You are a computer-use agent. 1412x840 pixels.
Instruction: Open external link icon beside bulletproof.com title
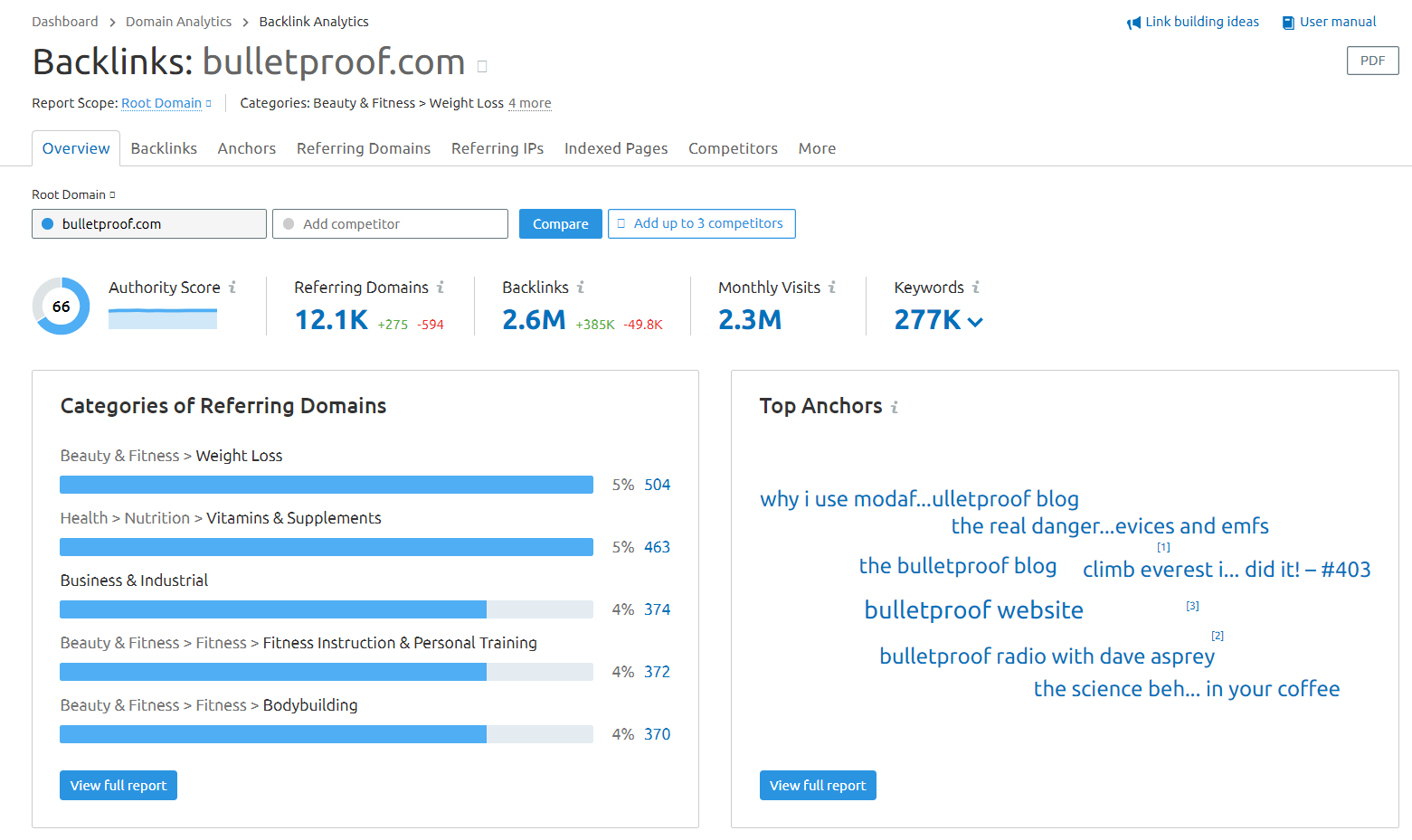point(482,66)
